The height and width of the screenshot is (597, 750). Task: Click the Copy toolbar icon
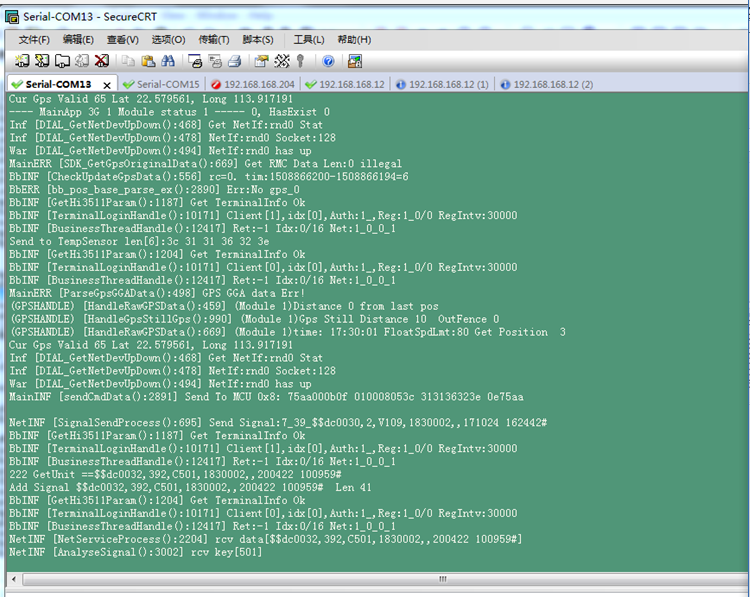(128, 61)
